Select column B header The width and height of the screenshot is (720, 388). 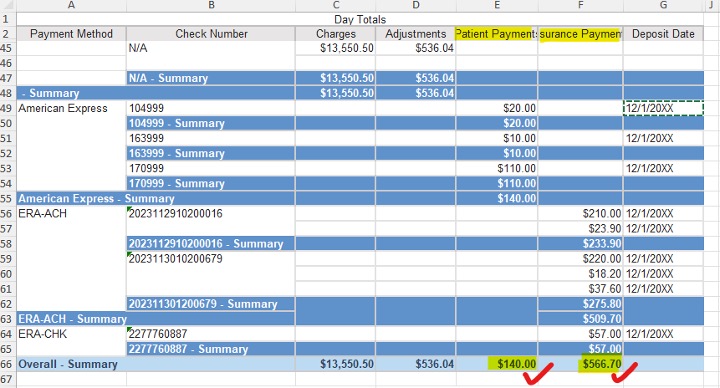tap(211, 6)
